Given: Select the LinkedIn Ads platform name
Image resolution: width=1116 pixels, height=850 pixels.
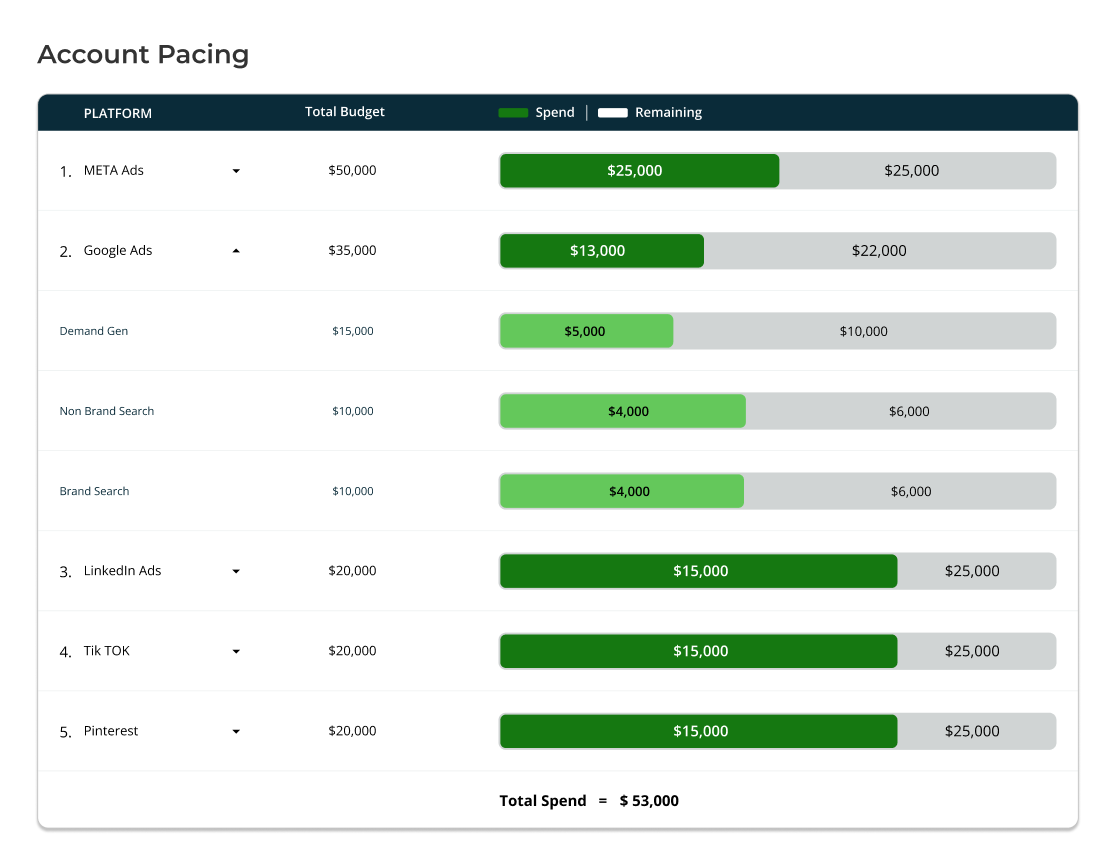Looking at the screenshot, I should click(x=122, y=571).
